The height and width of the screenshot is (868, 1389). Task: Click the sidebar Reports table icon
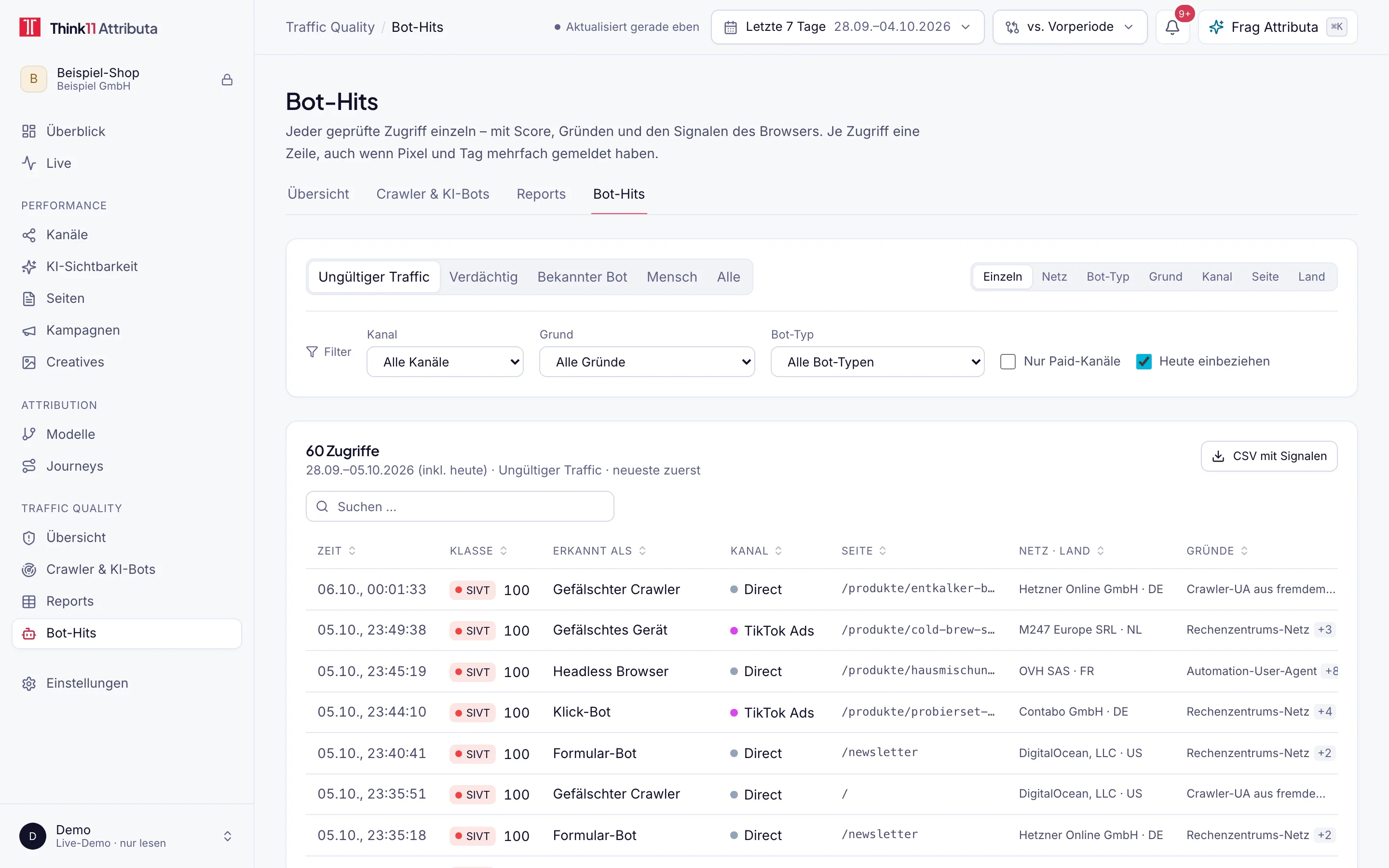click(x=29, y=601)
